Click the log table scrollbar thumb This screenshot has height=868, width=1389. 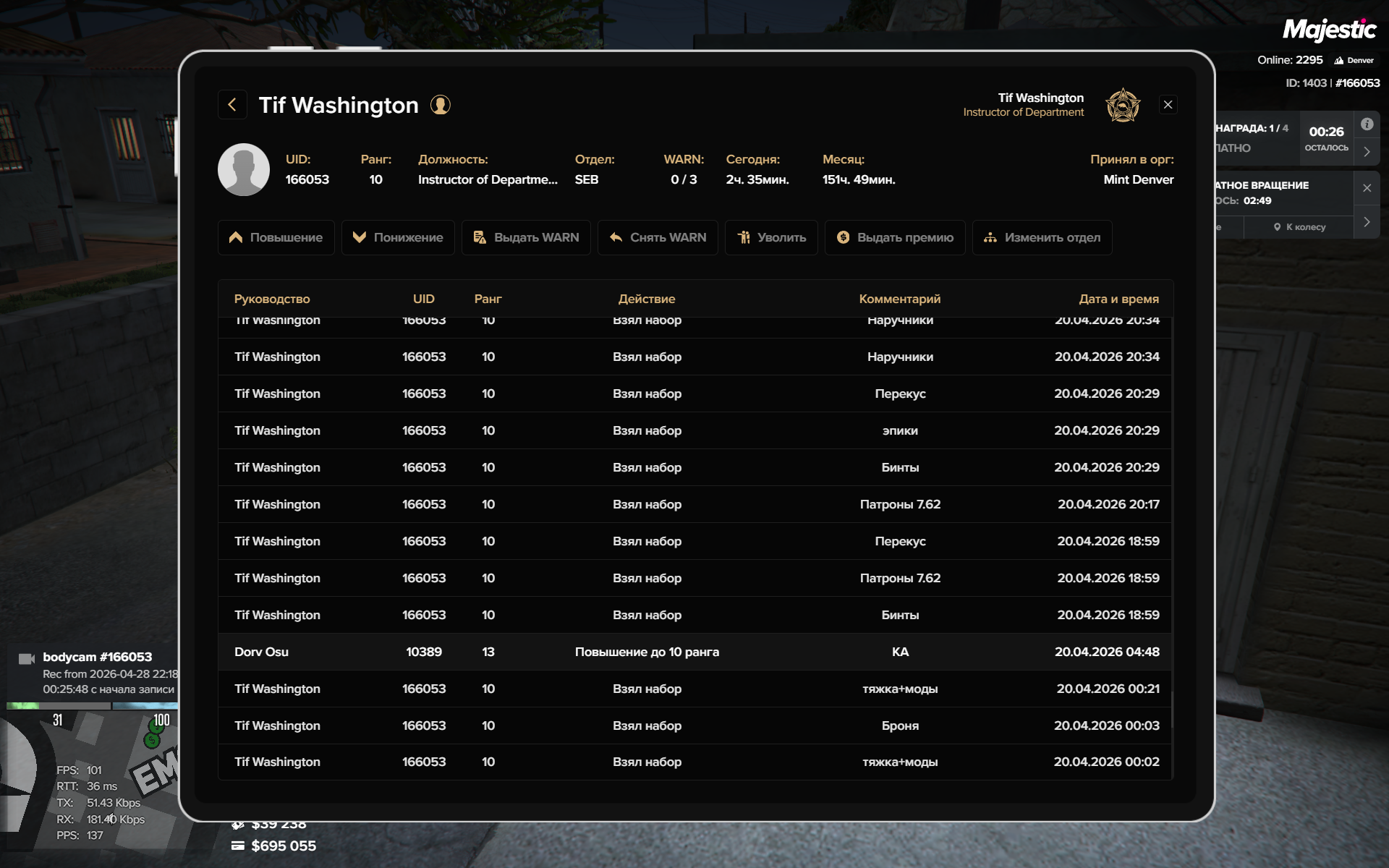point(1171,709)
